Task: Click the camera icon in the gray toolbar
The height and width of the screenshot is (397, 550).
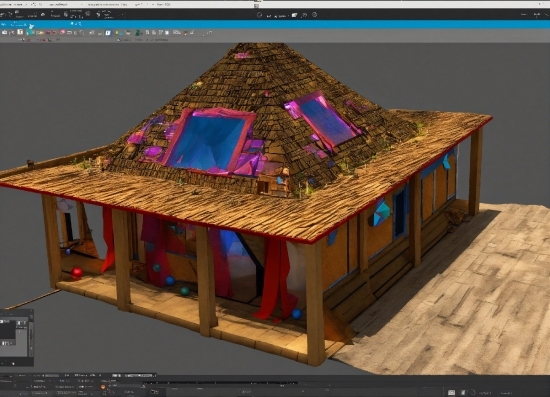Action: 4,32
